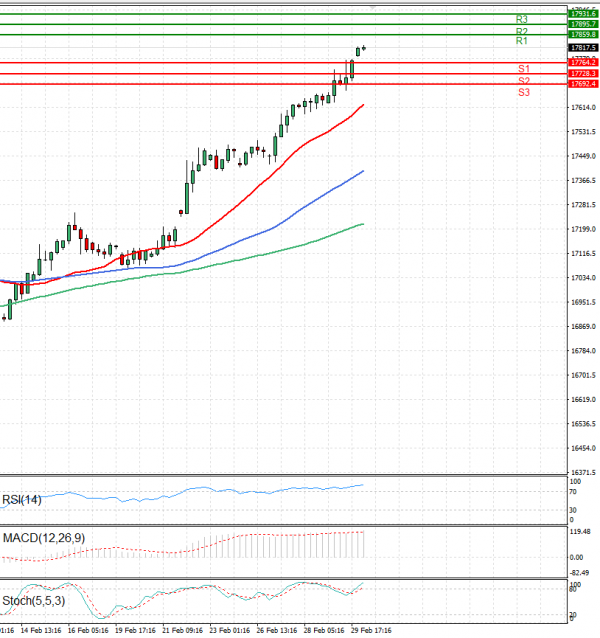Click the MACD scale value -82.49
Image resolution: width=600 pixels, height=638 pixels.
pos(579,572)
